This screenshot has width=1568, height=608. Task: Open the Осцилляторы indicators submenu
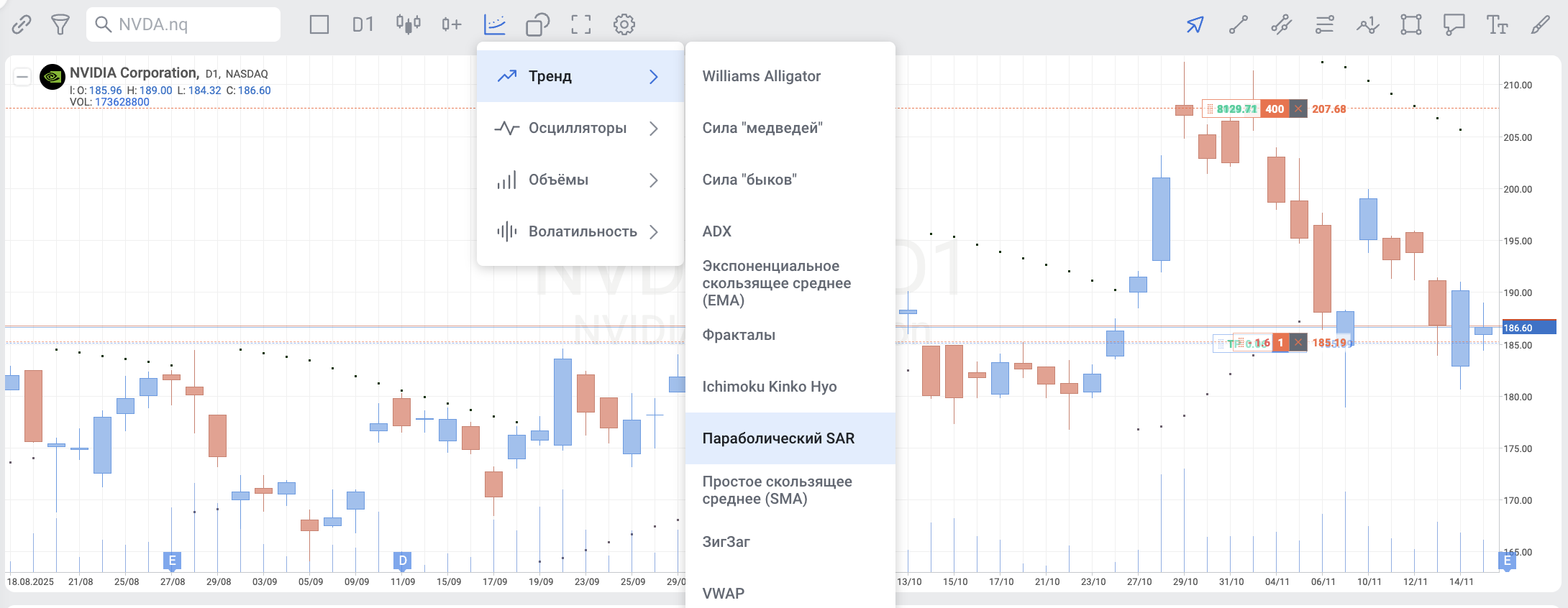pos(580,128)
